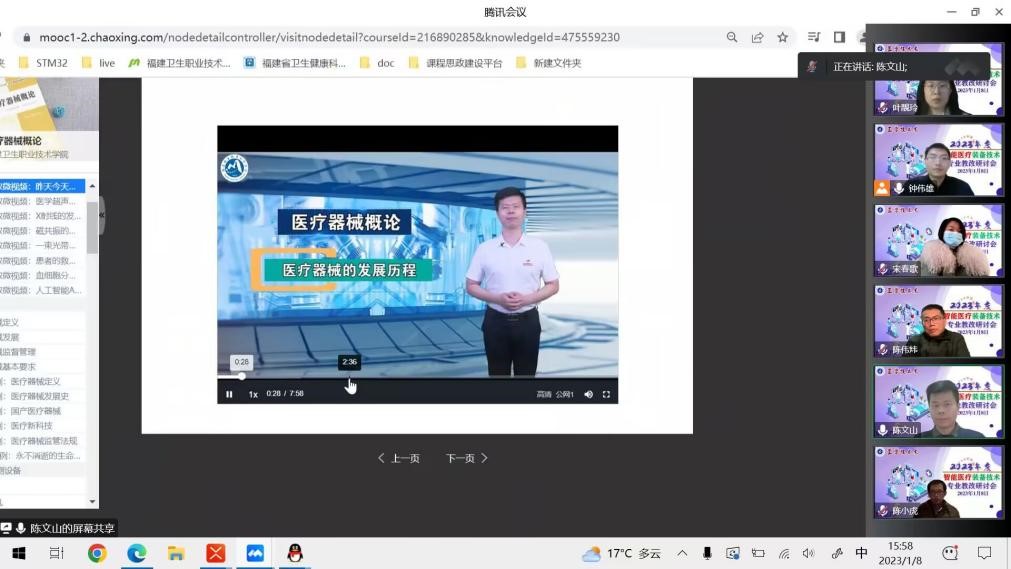Viewport: 1011px width, 569px height.
Task: Open the 高清 video quality selector
Action: 544,394
